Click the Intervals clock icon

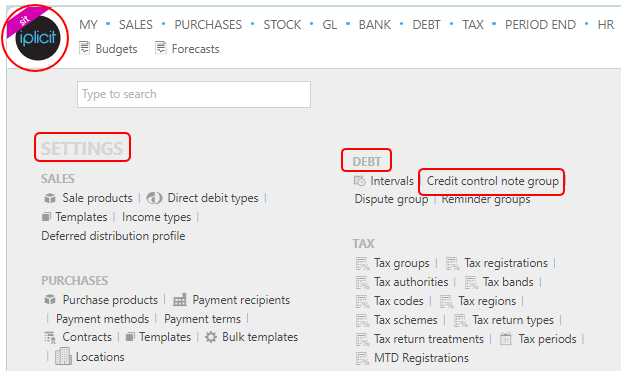click(360, 181)
